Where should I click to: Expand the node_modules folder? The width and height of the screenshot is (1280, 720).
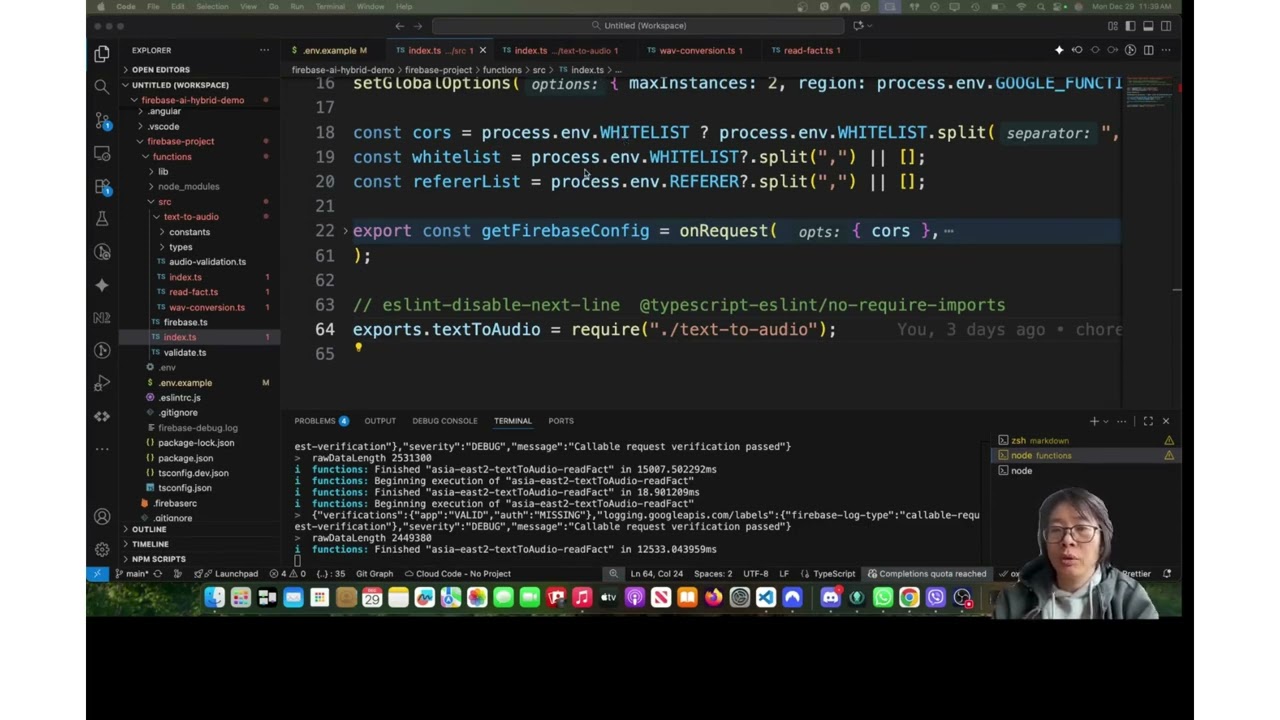click(188, 187)
